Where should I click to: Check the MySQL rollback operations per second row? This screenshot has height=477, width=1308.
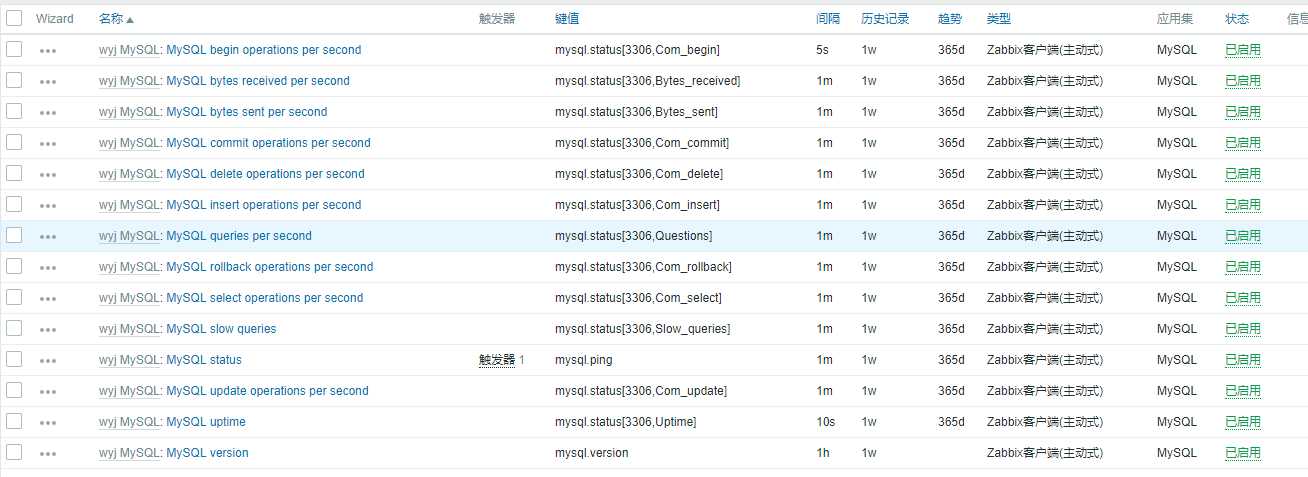pos(14,266)
